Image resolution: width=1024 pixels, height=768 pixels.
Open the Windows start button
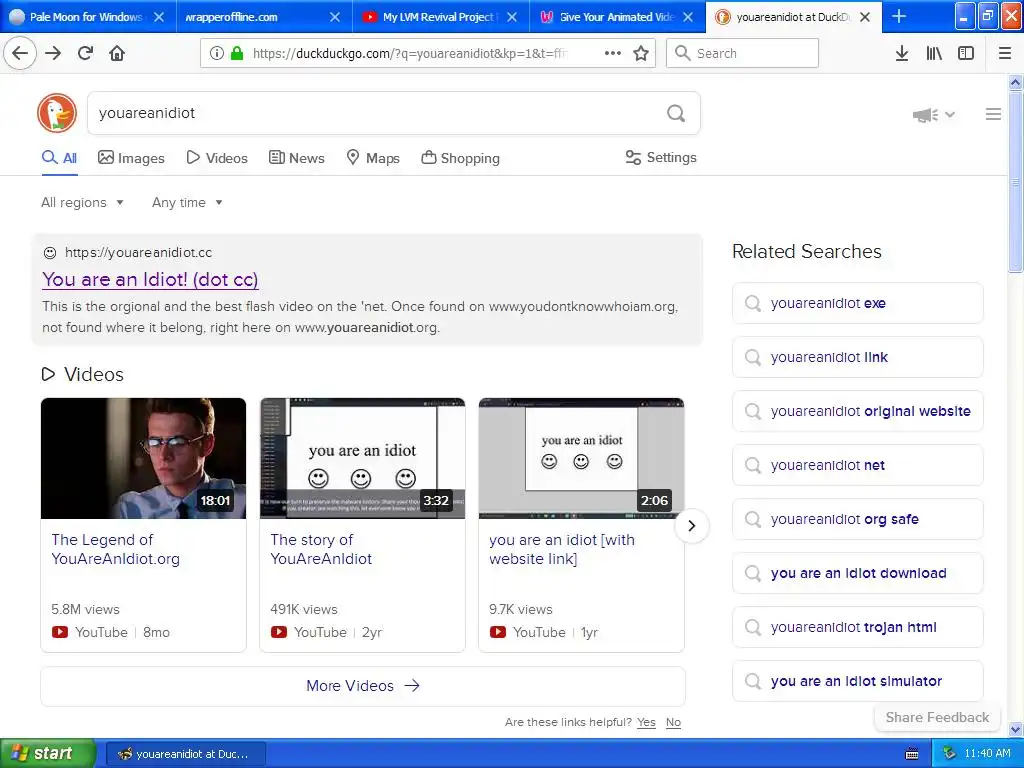[48, 754]
